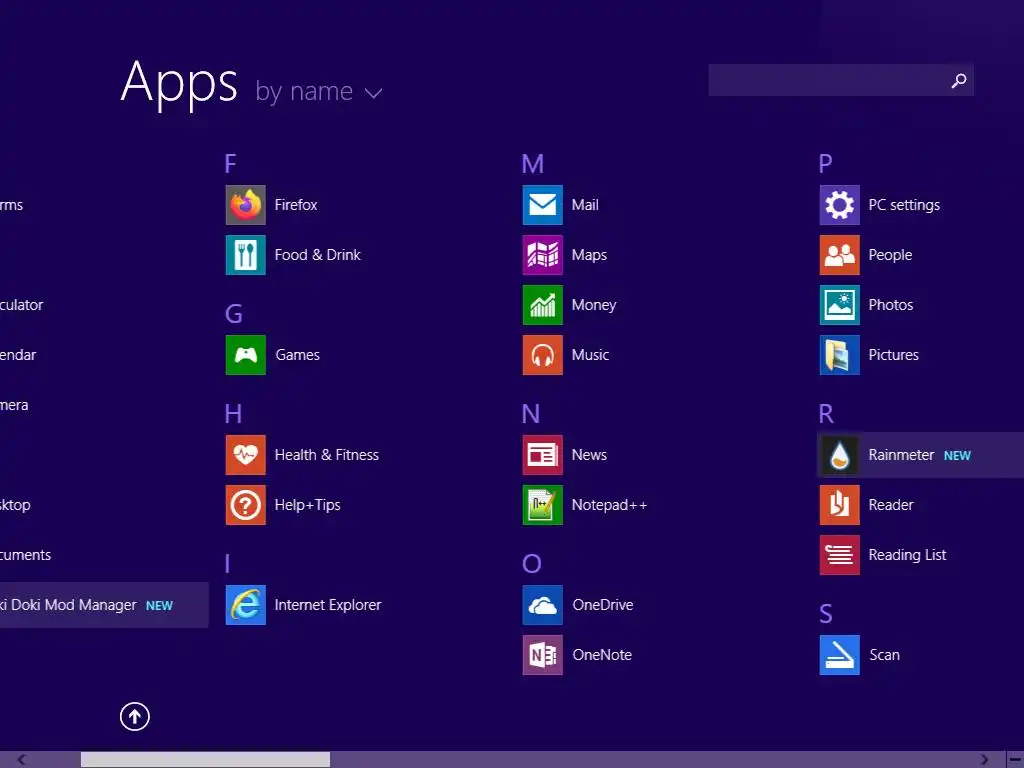Open the Money app icon
Viewport: 1024px width, 768px height.
coord(543,305)
